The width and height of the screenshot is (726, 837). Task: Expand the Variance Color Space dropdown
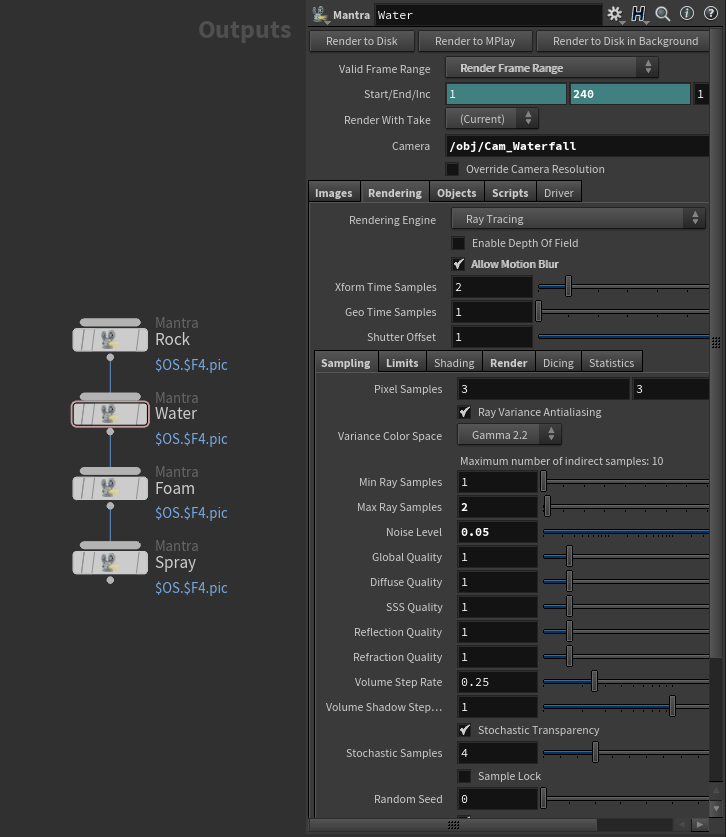tap(510, 435)
